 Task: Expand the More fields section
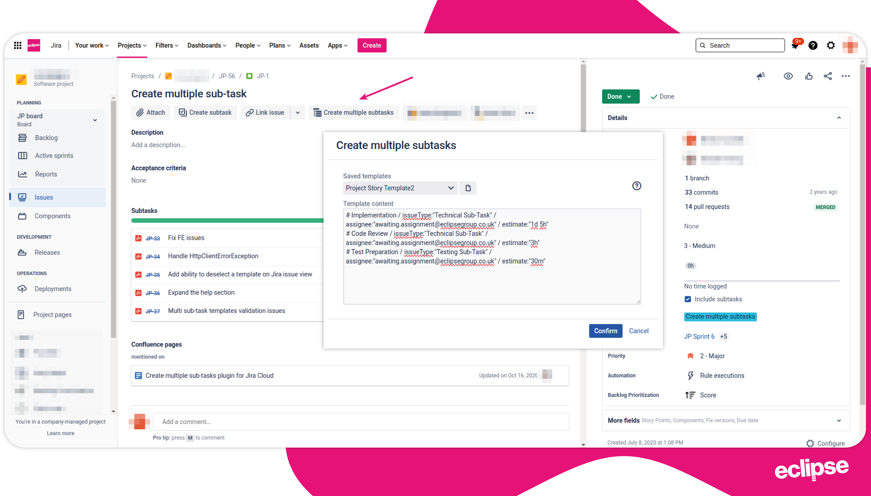tap(725, 420)
